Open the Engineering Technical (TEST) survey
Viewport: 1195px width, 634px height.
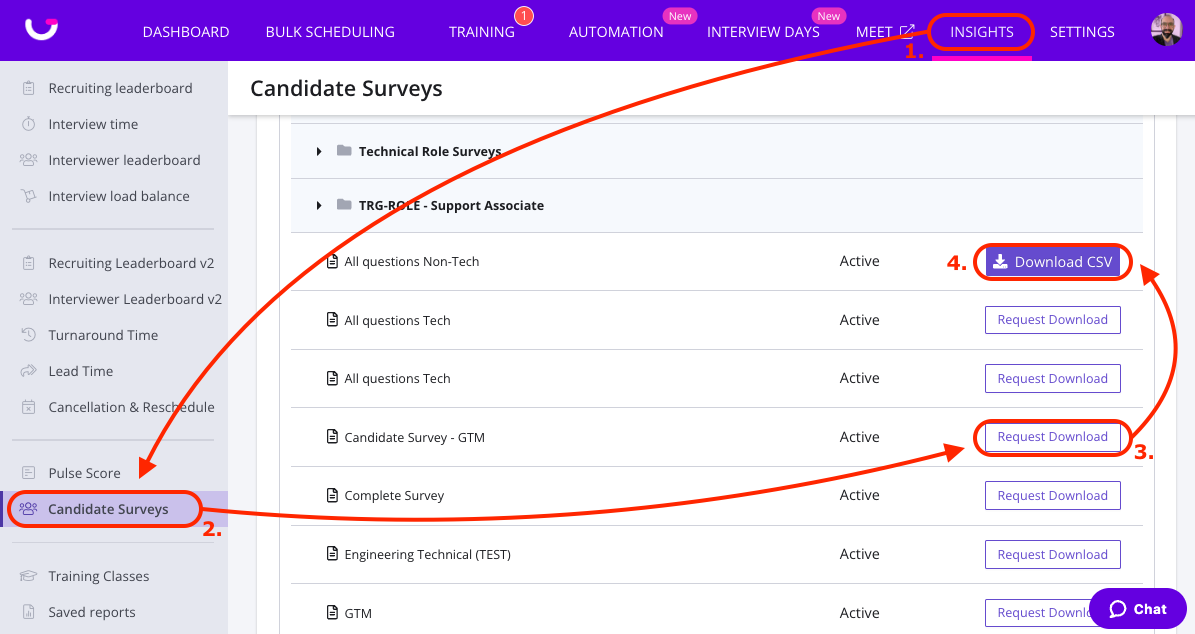(427, 555)
